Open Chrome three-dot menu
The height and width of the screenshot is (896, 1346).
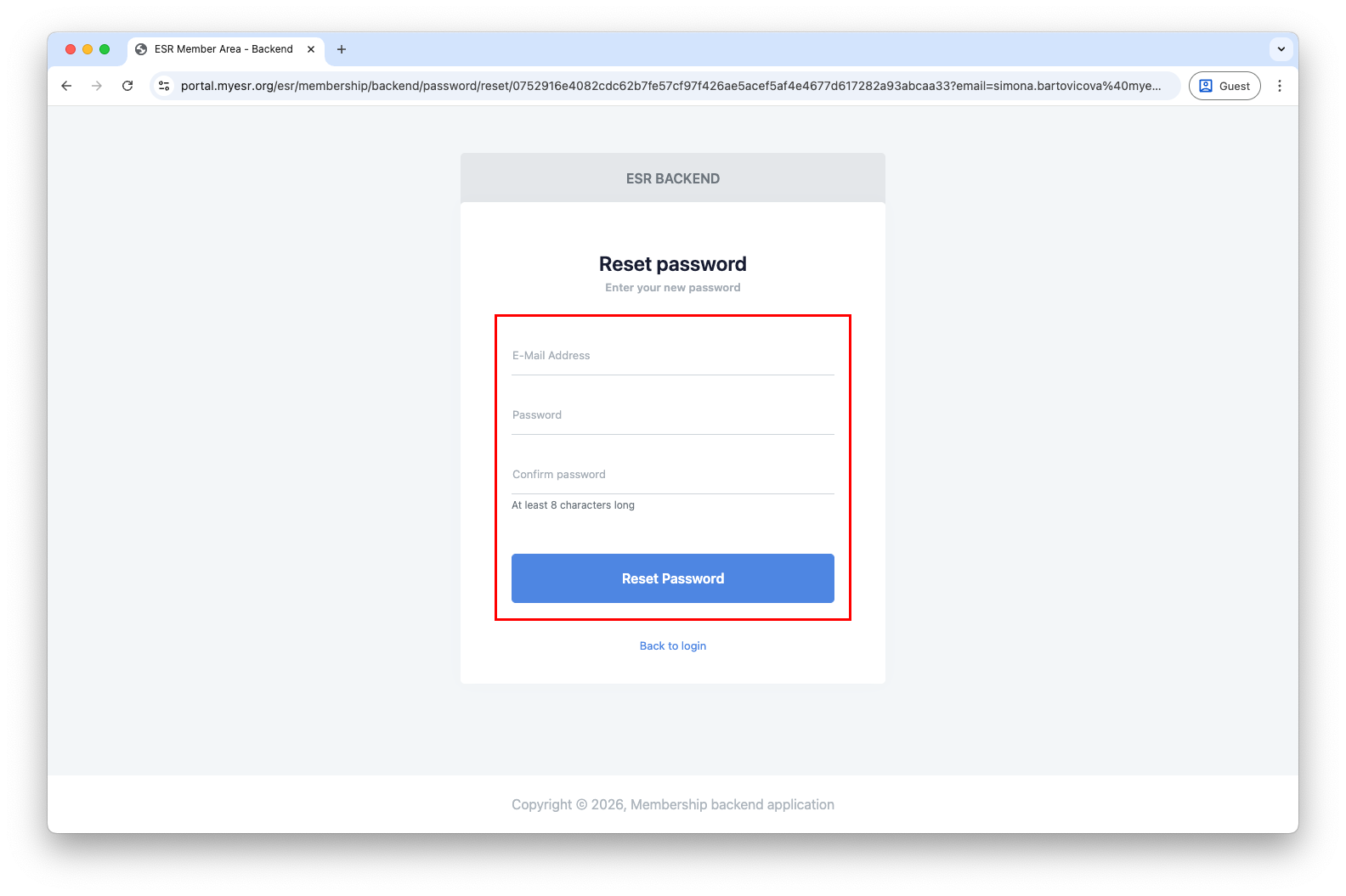(1280, 86)
